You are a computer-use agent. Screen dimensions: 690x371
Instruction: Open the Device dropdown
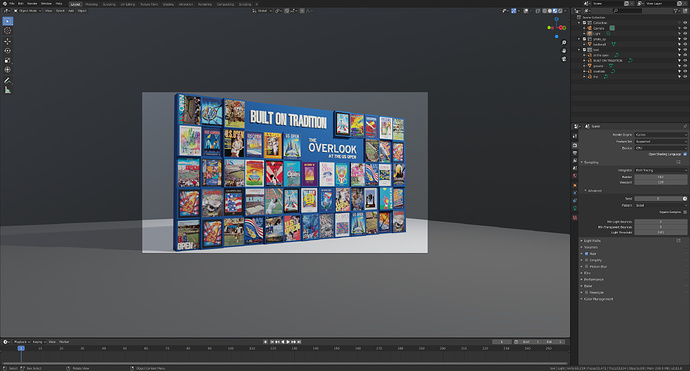pyautogui.click(x=660, y=148)
